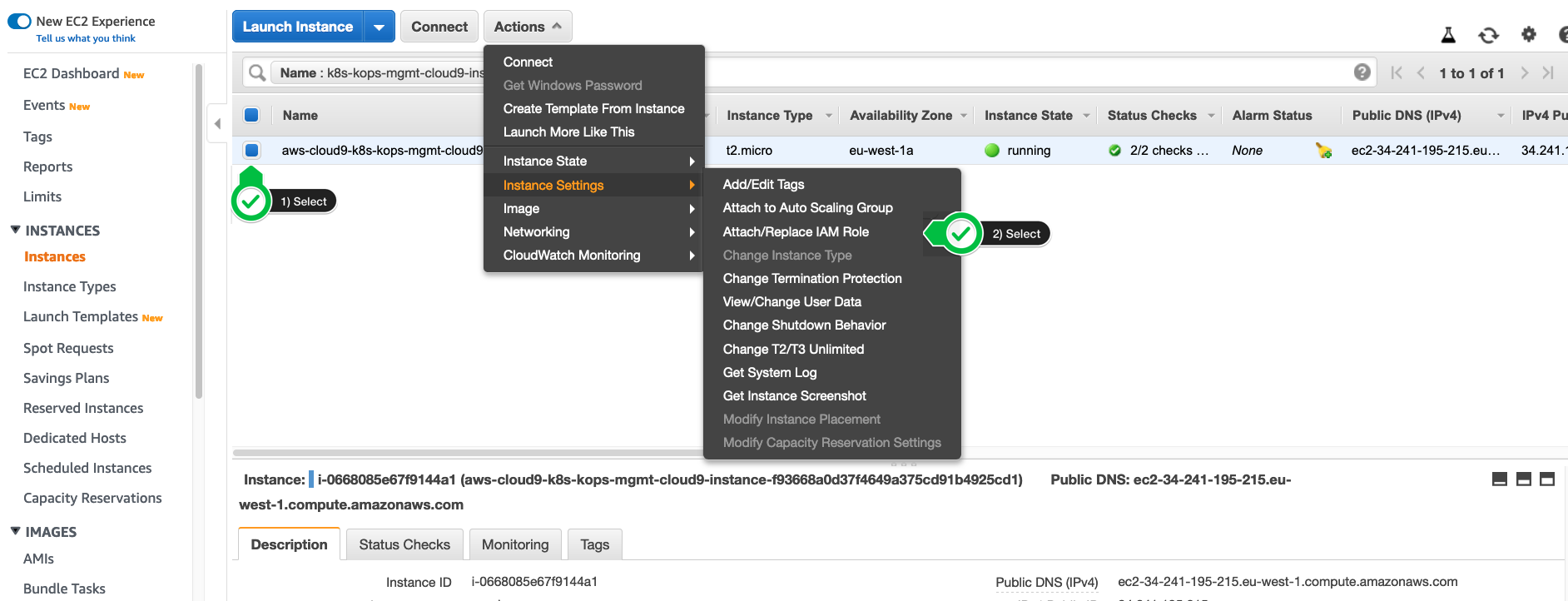The height and width of the screenshot is (601, 1568).
Task: Go to next page of results
Action: tap(1525, 73)
